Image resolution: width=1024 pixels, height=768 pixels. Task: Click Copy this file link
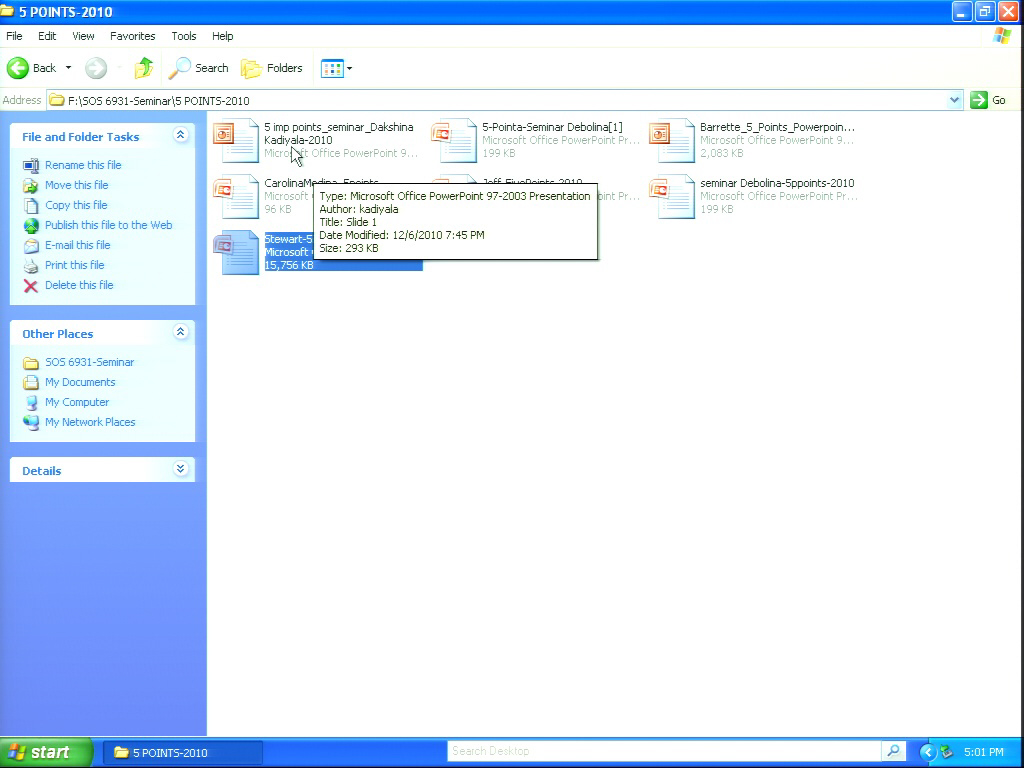point(76,205)
